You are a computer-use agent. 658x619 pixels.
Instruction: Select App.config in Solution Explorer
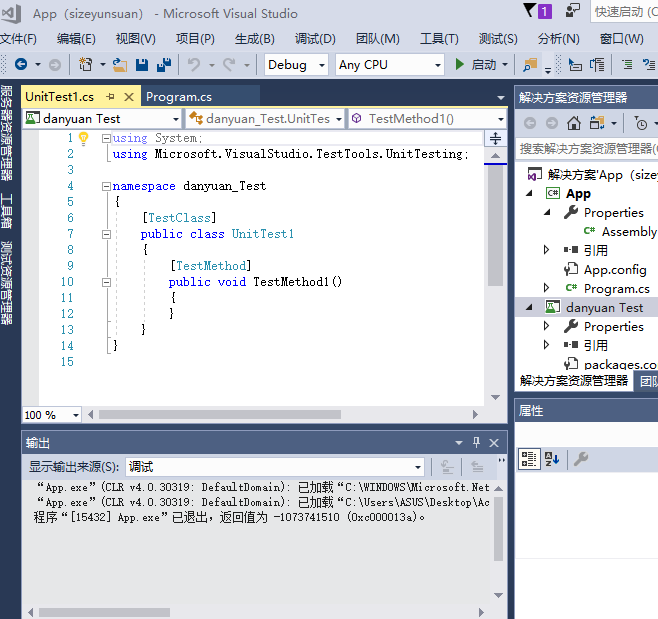(x=615, y=269)
